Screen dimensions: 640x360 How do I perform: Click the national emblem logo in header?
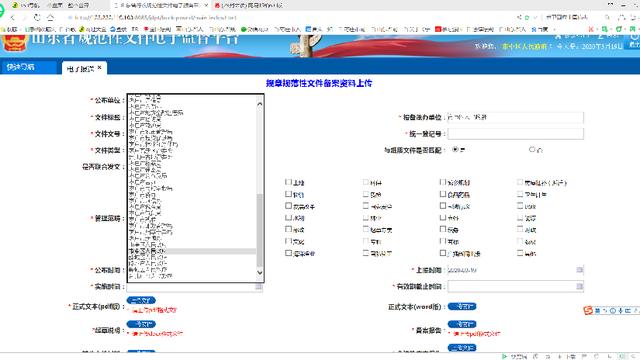click(x=15, y=43)
